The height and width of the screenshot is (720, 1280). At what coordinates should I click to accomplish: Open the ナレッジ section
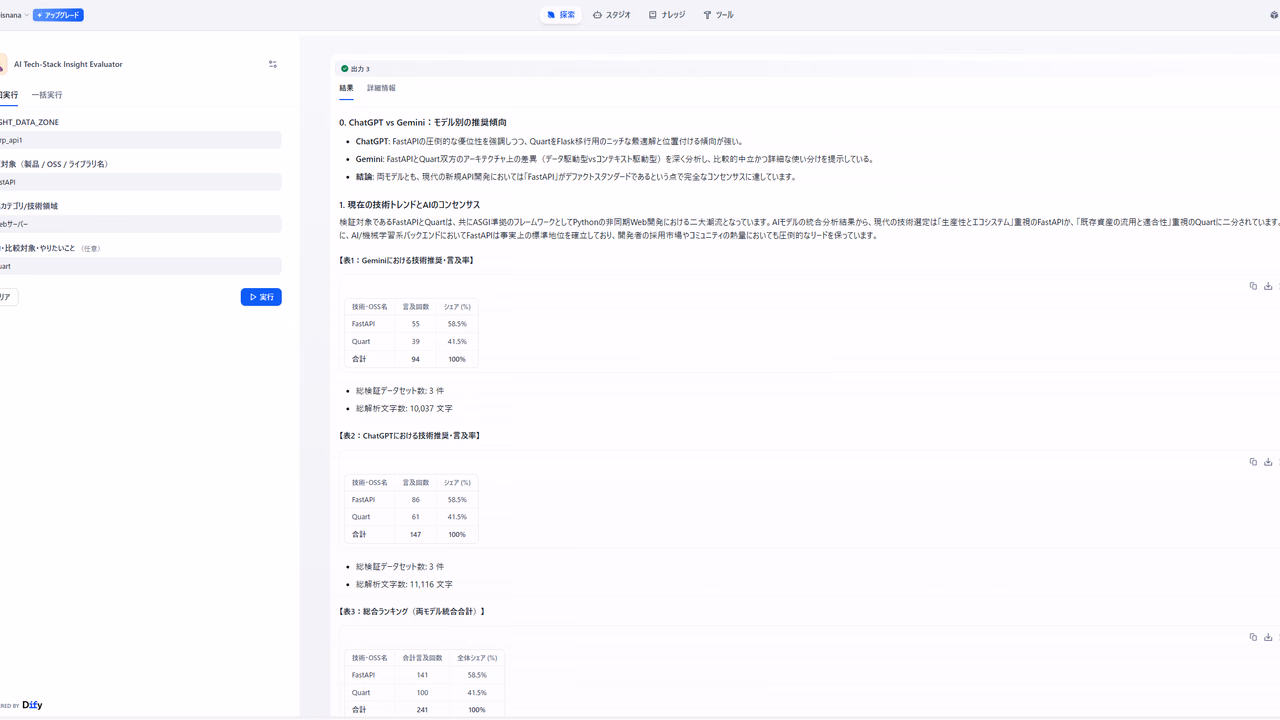[667, 15]
